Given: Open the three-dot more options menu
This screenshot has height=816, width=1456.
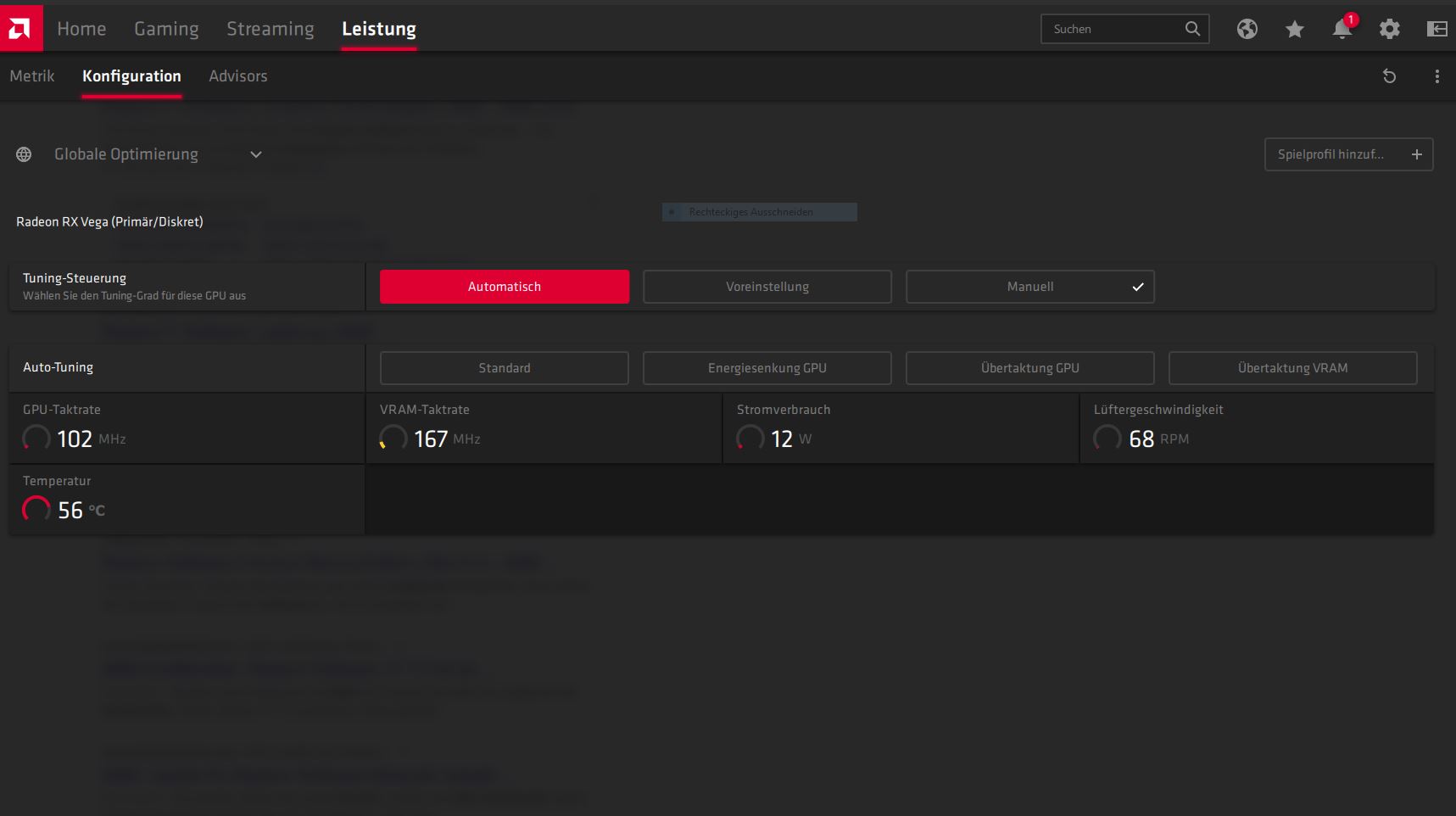Looking at the screenshot, I should pos(1436,76).
